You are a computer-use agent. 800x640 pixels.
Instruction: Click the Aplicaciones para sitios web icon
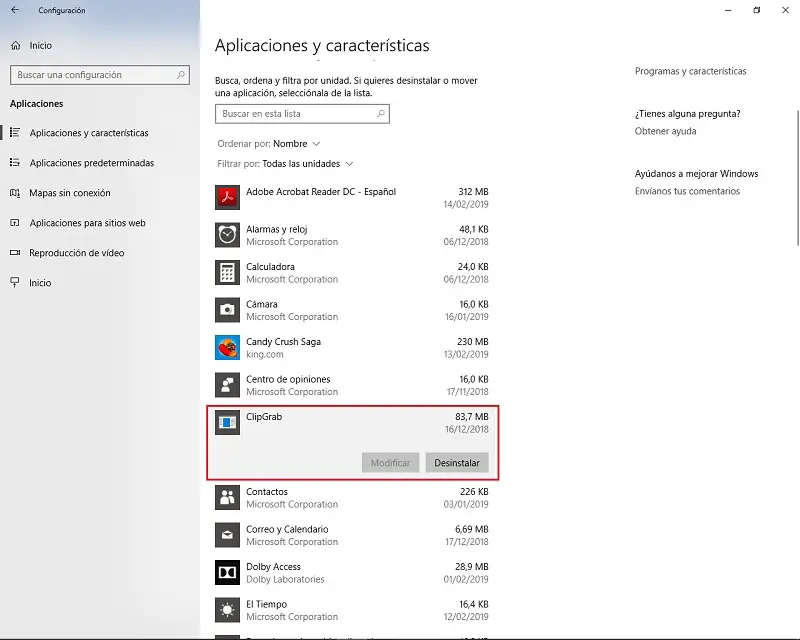point(15,223)
